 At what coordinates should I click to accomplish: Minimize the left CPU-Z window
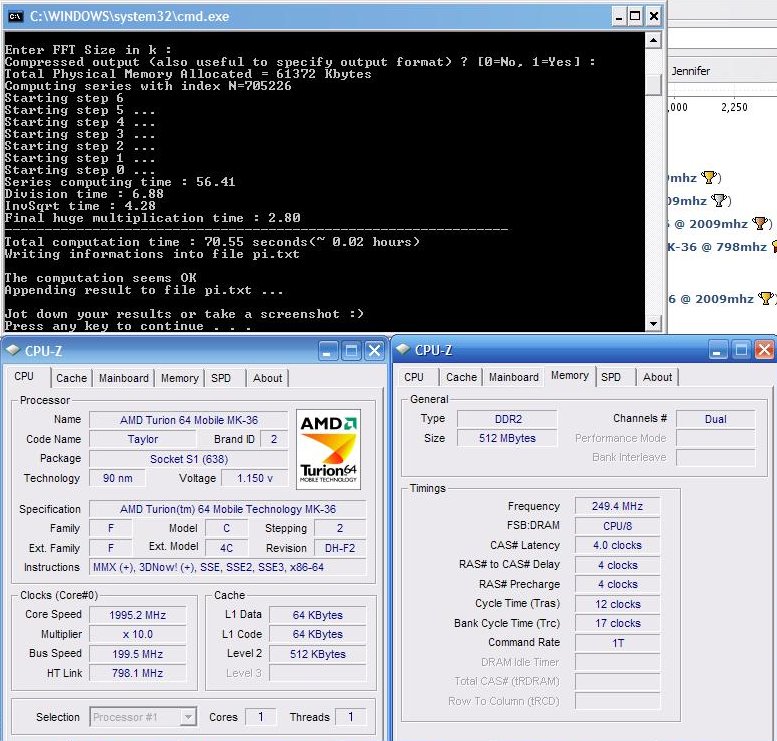pos(327,351)
